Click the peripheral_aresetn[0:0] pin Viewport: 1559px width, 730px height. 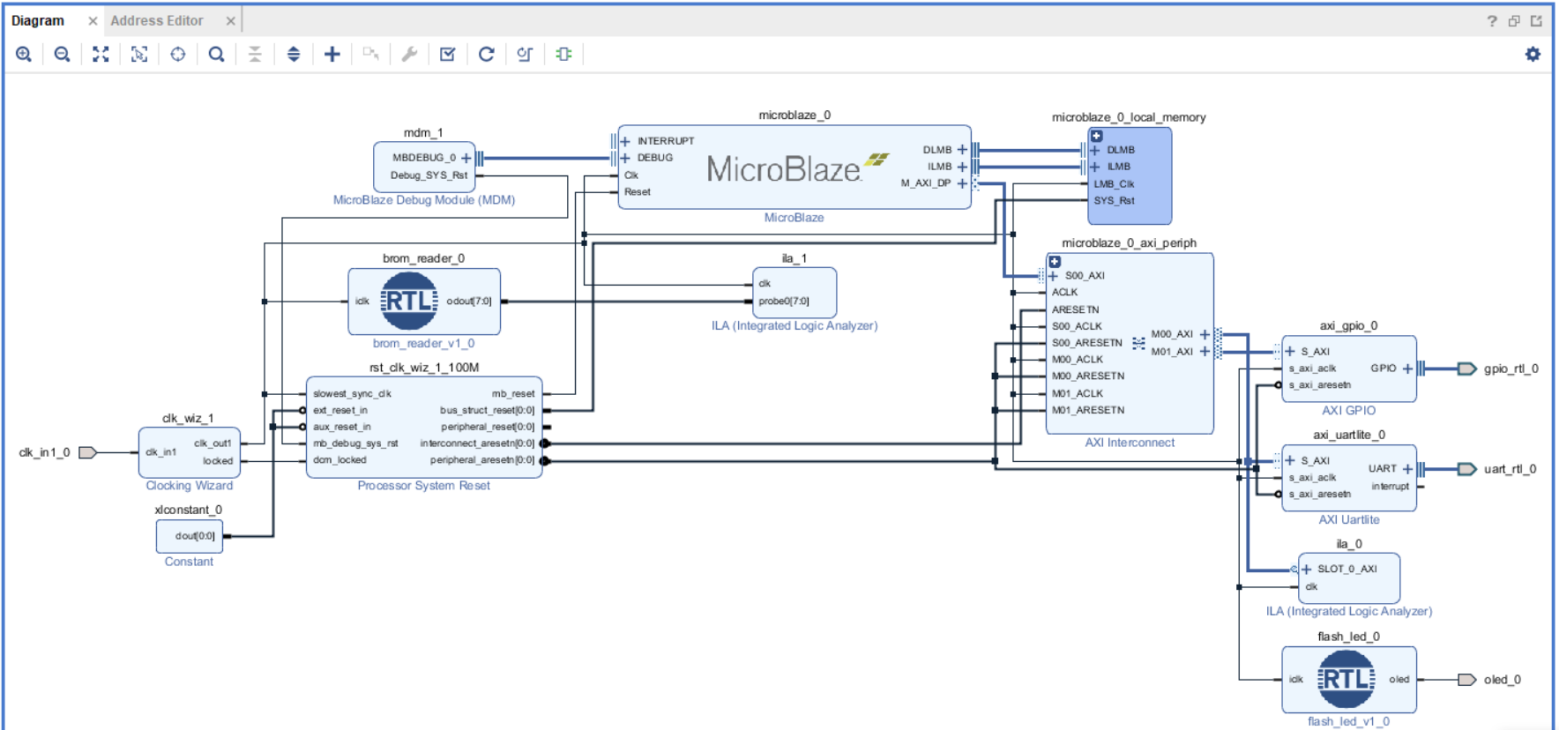coord(482,460)
